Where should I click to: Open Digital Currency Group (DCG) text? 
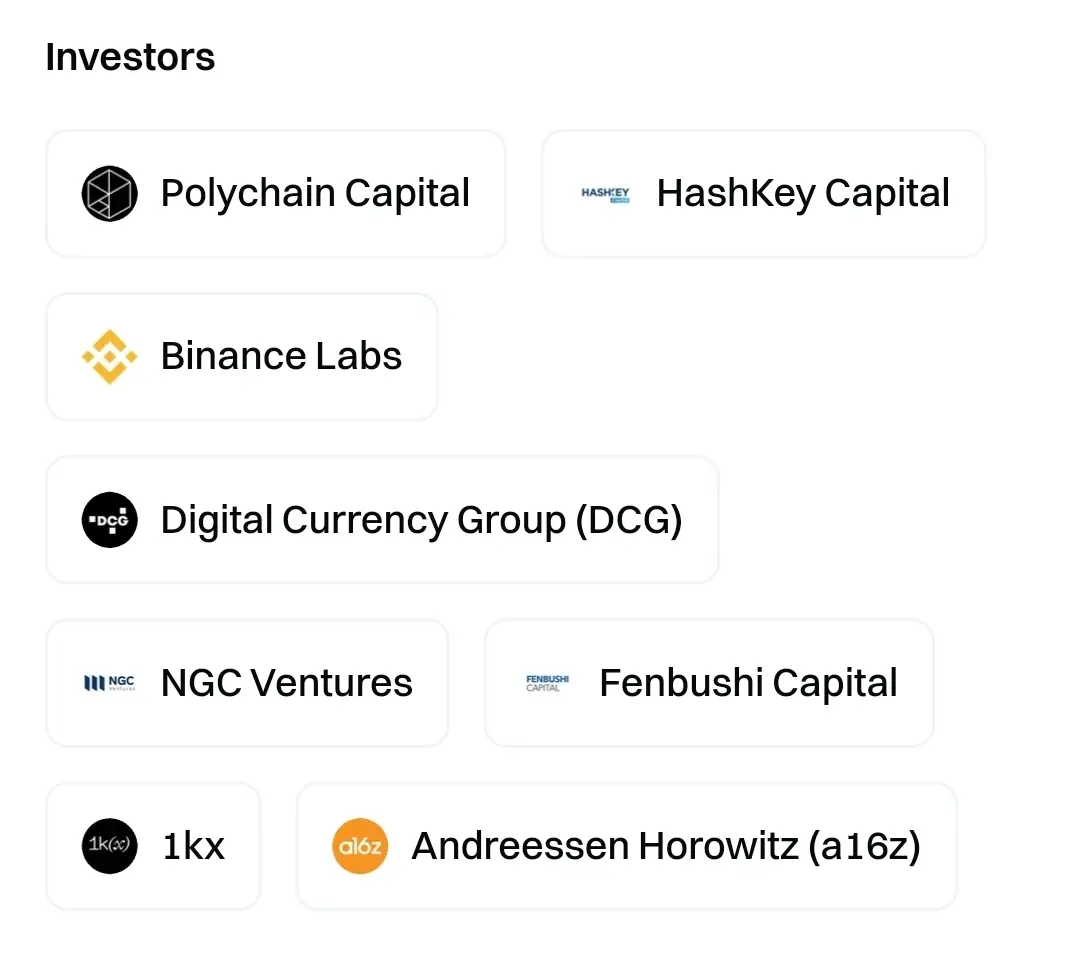422,520
